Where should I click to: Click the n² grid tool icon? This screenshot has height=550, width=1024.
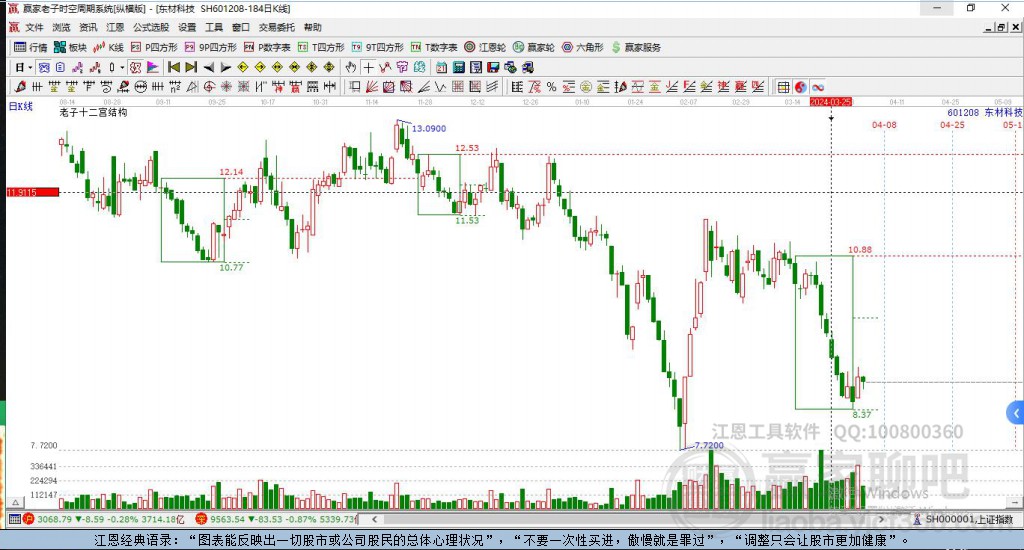[175, 87]
